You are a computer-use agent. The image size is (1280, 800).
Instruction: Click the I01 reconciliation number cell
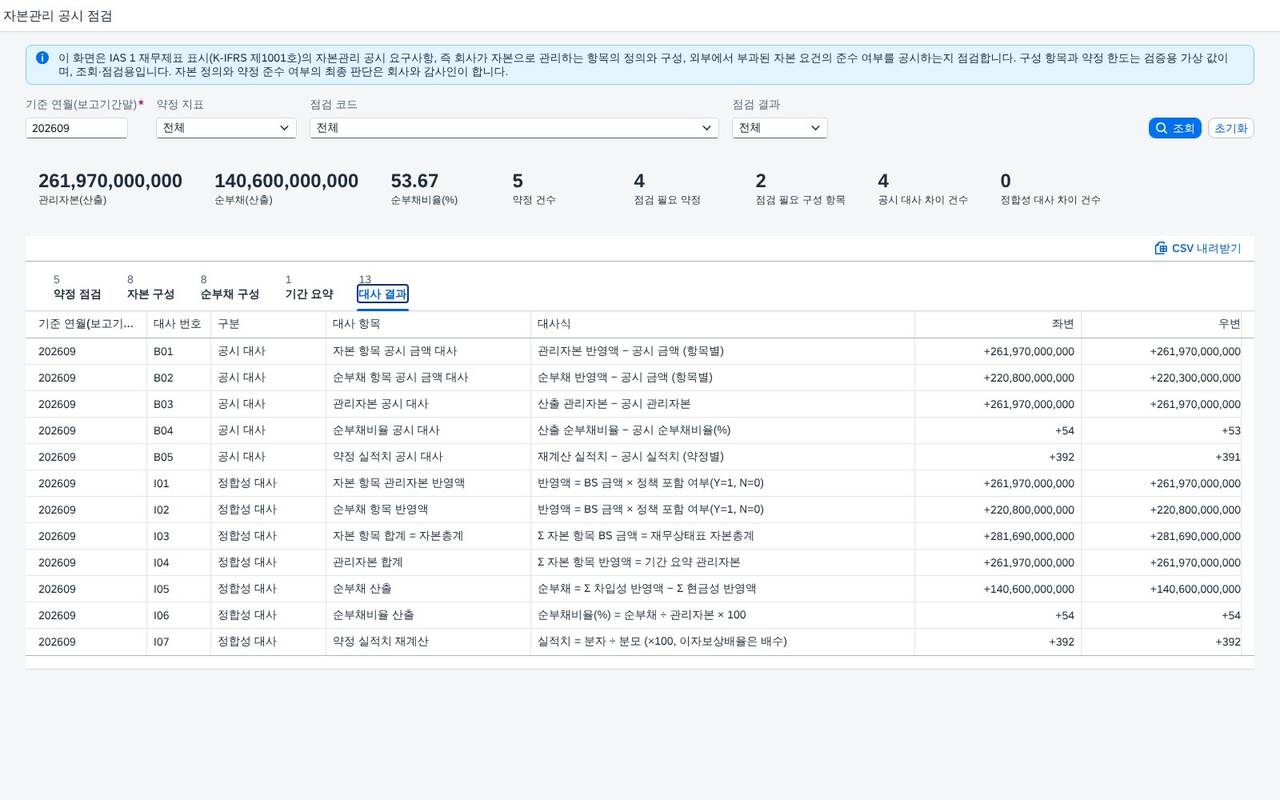point(178,483)
